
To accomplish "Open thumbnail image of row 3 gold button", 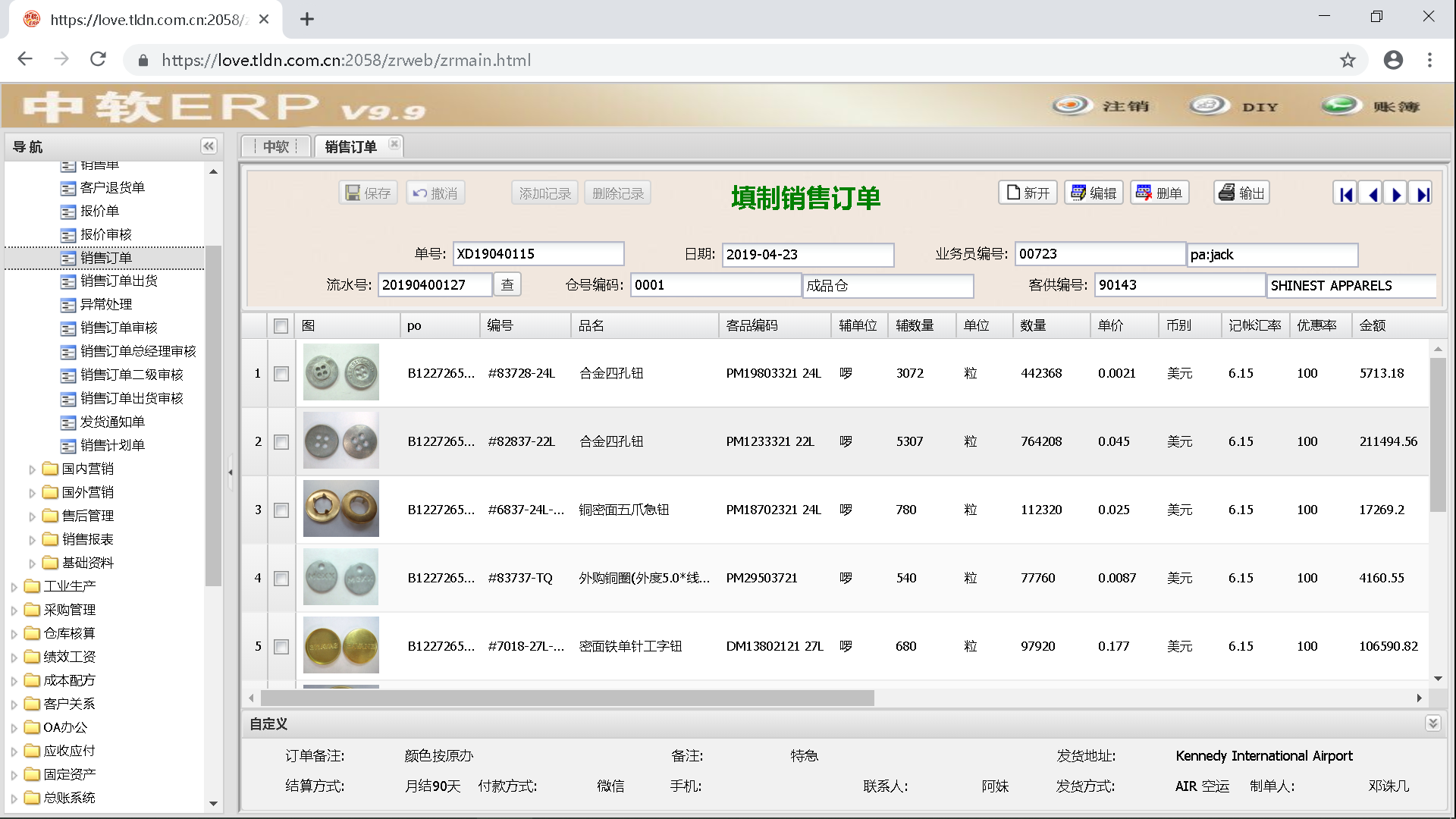I will (341, 509).
